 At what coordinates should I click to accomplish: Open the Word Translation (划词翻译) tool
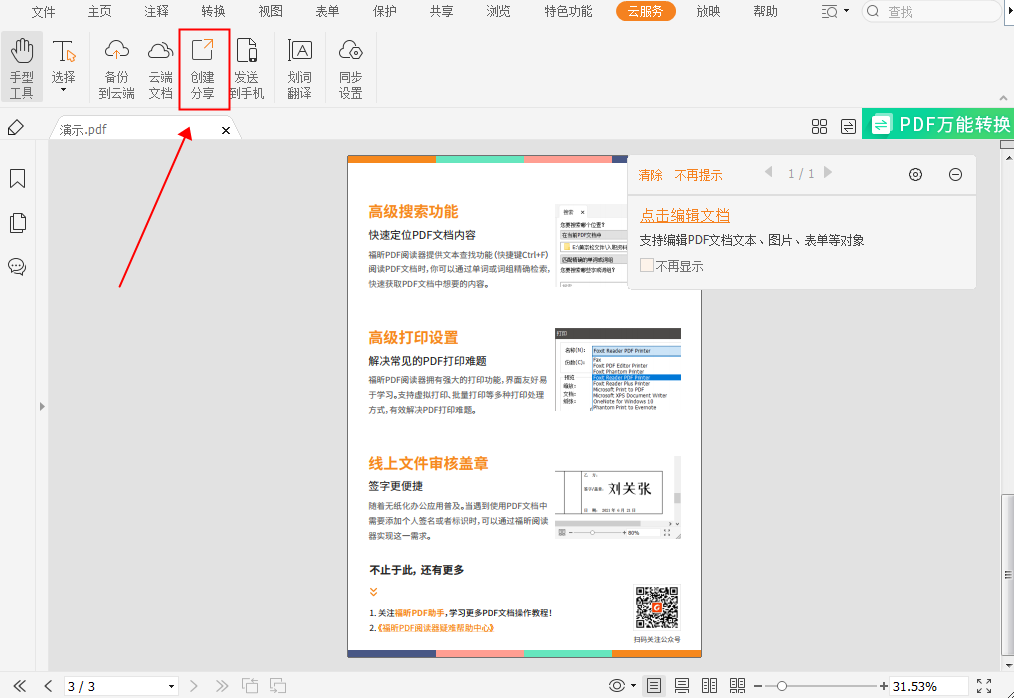point(301,67)
